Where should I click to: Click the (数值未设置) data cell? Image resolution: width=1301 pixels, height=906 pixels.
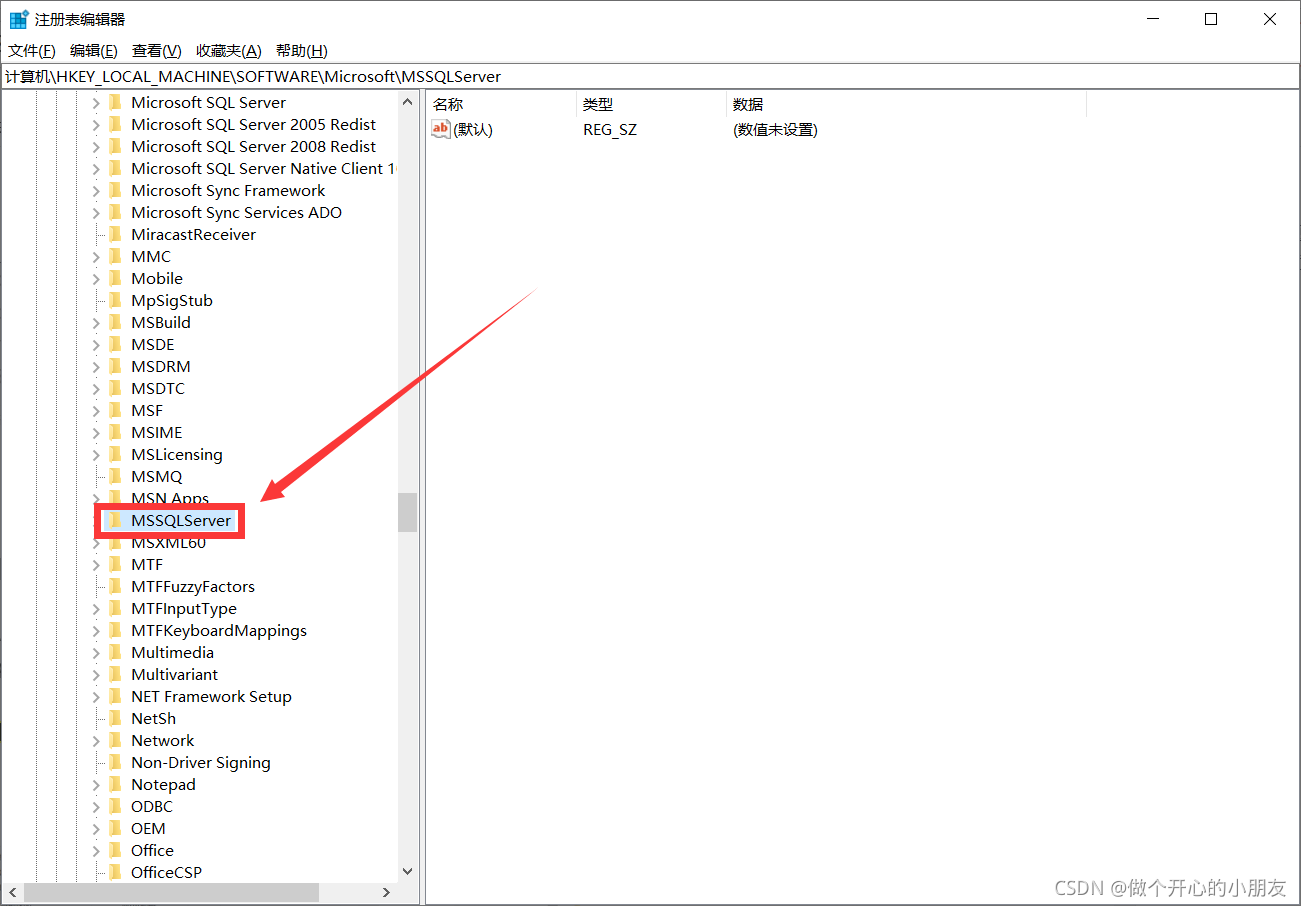tap(775, 130)
